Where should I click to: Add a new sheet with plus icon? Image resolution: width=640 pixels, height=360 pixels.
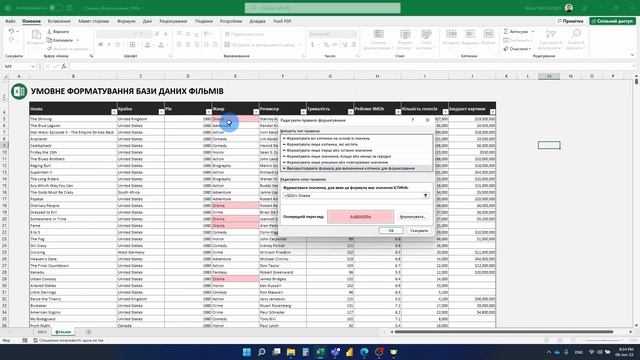coord(89,332)
